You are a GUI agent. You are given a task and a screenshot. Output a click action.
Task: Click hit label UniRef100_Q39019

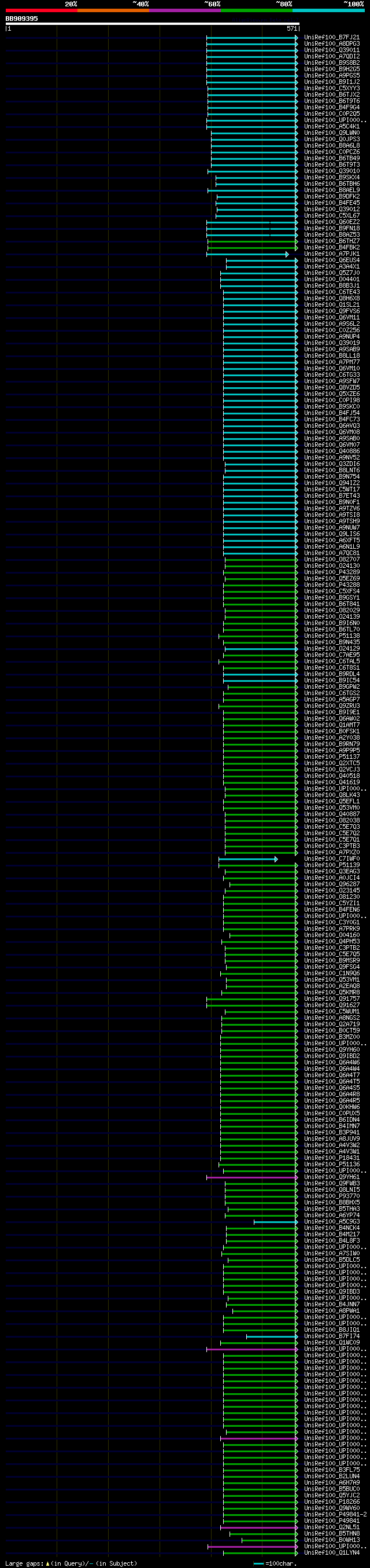pos(332,343)
